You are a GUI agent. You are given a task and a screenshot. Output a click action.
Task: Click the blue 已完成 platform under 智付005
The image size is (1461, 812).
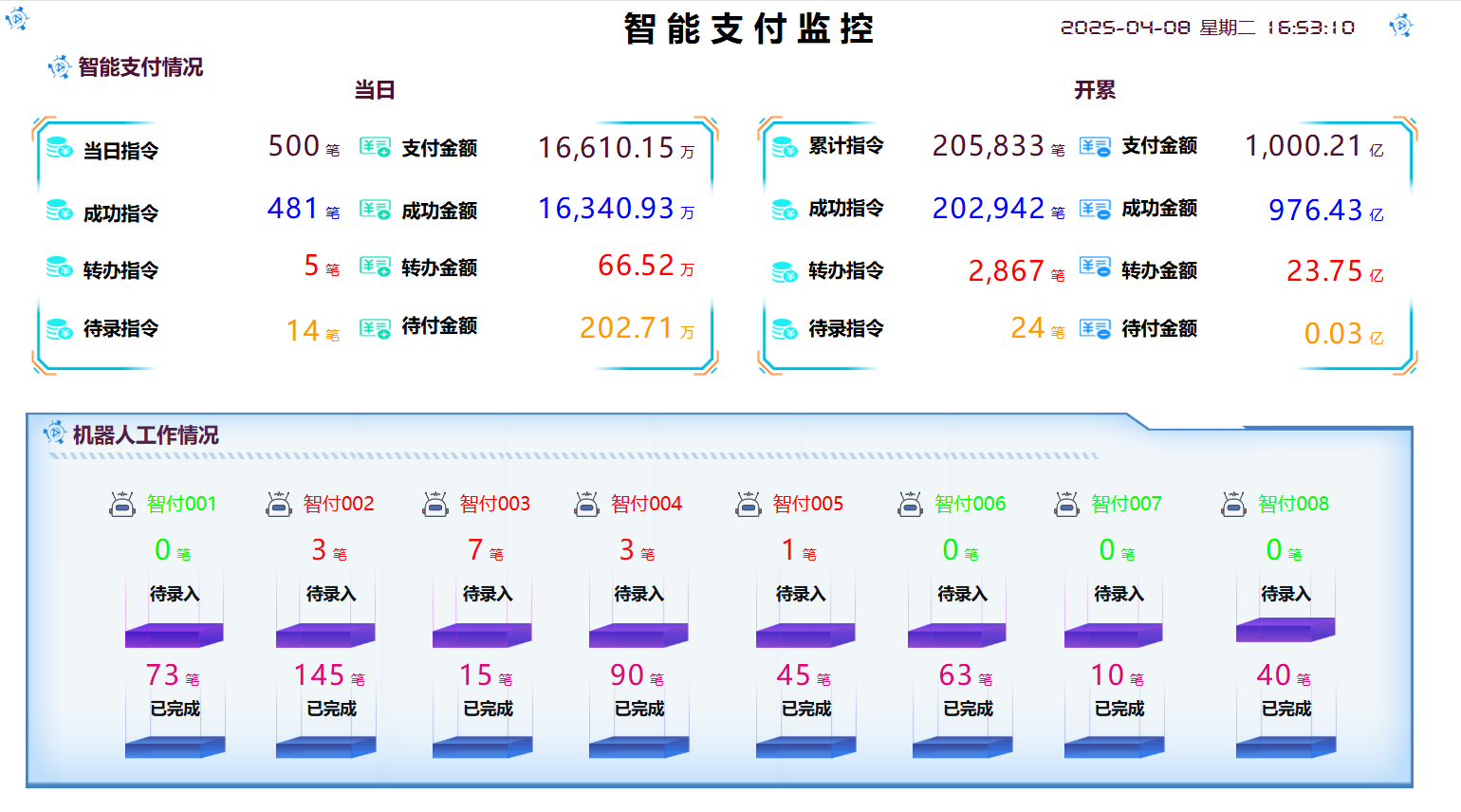(x=805, y=747)
